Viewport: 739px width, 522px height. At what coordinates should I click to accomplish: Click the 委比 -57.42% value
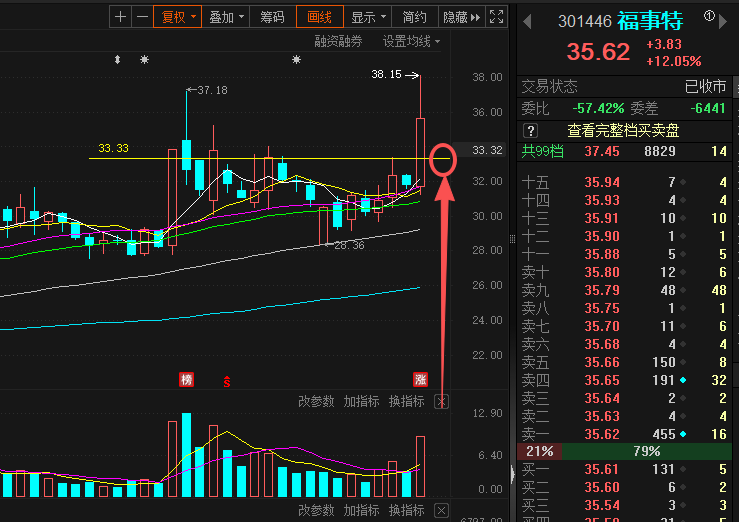(598, 108)
